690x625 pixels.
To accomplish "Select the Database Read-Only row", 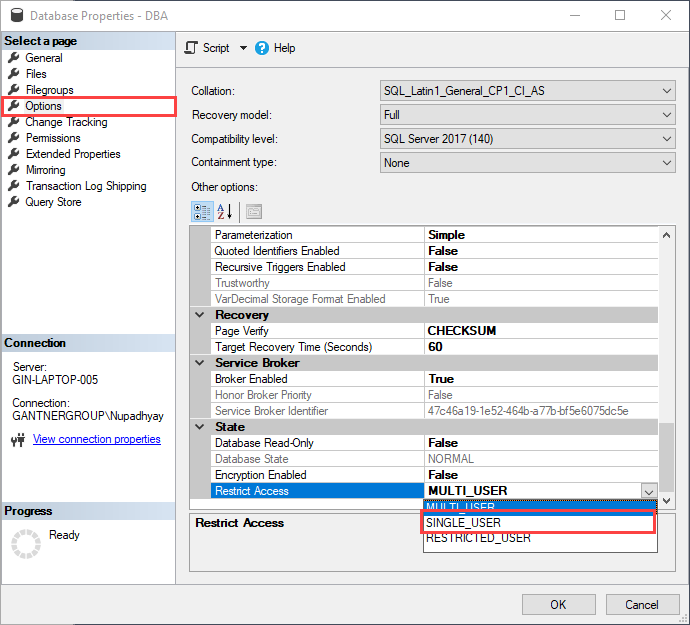I will (434, 443).
